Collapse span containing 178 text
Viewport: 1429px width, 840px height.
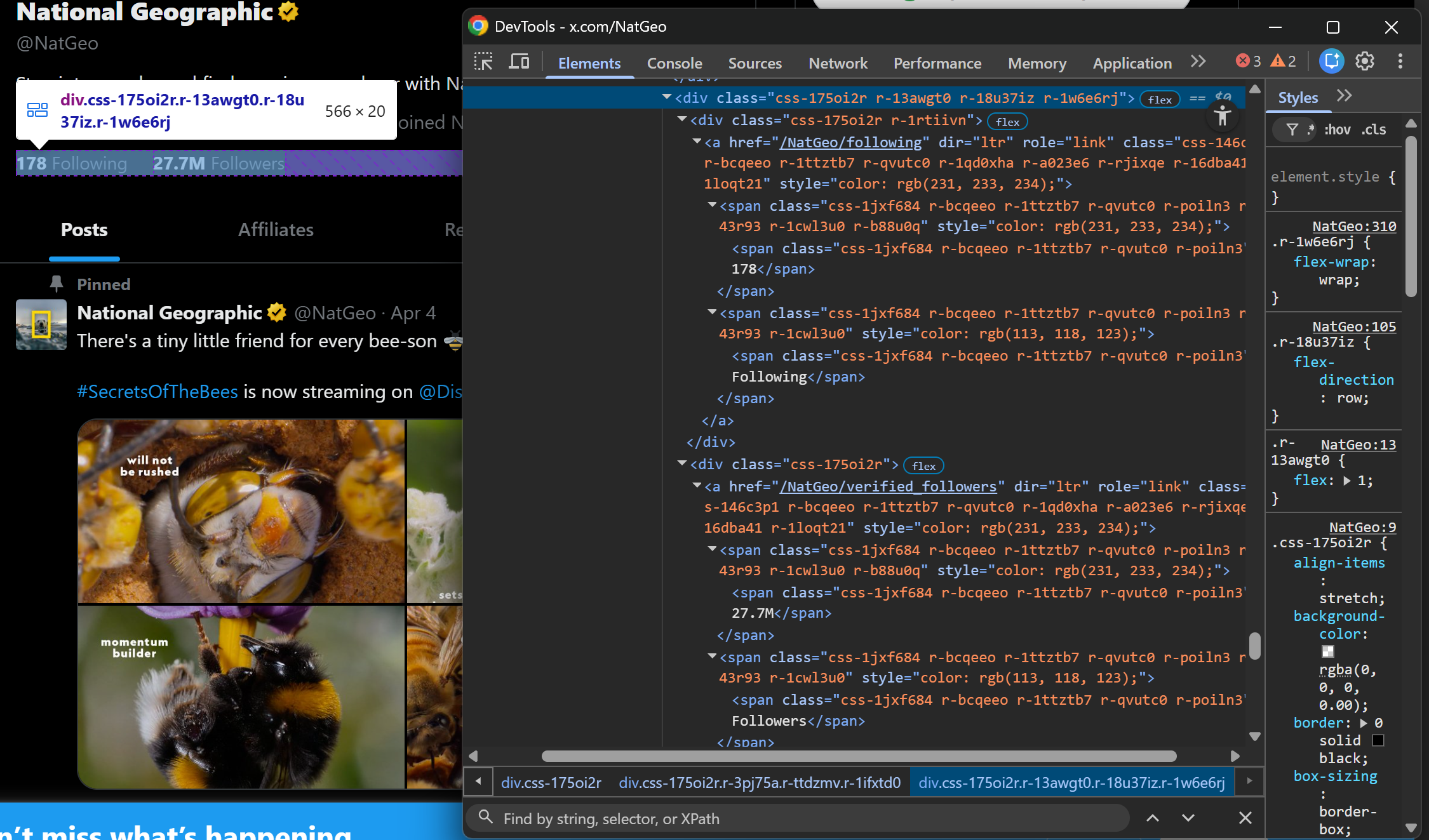pos(712,205)
